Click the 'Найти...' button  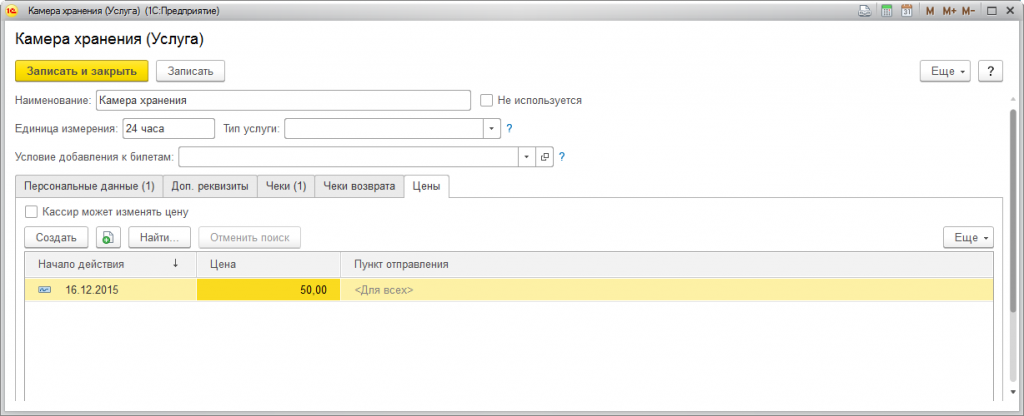tap(159, 238)
